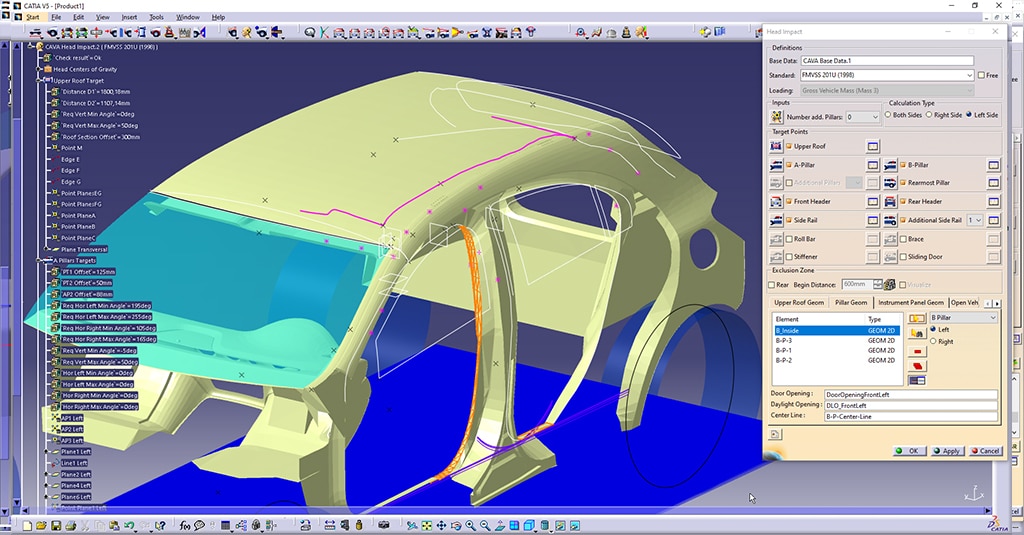Select the Left Side calculation option
Screen dimensions: 1024x535
pos(969,115)
